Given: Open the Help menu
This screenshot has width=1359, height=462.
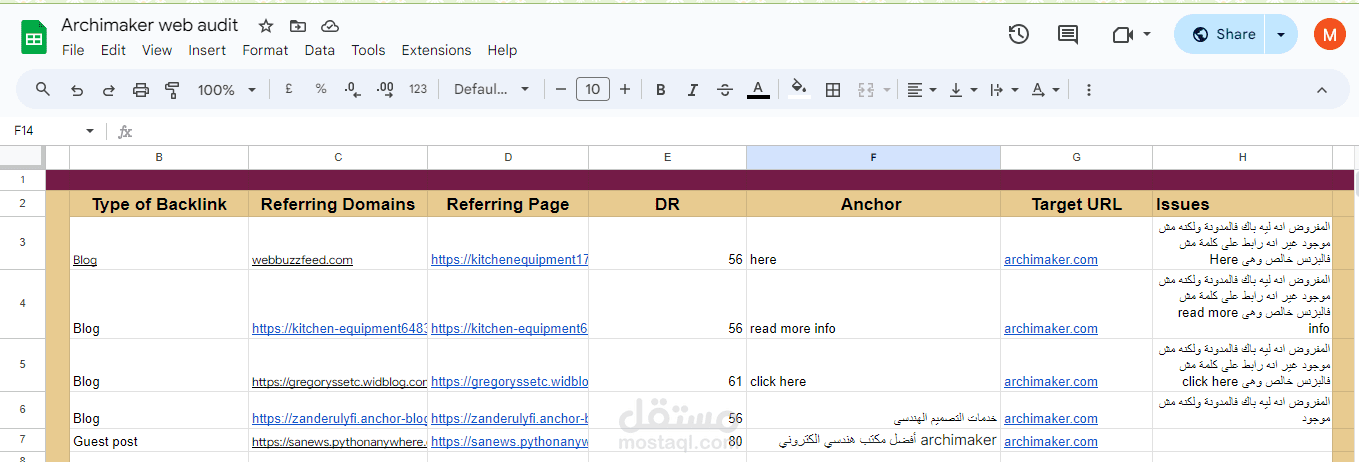Looking at the screenshot, I should point(502,50).
